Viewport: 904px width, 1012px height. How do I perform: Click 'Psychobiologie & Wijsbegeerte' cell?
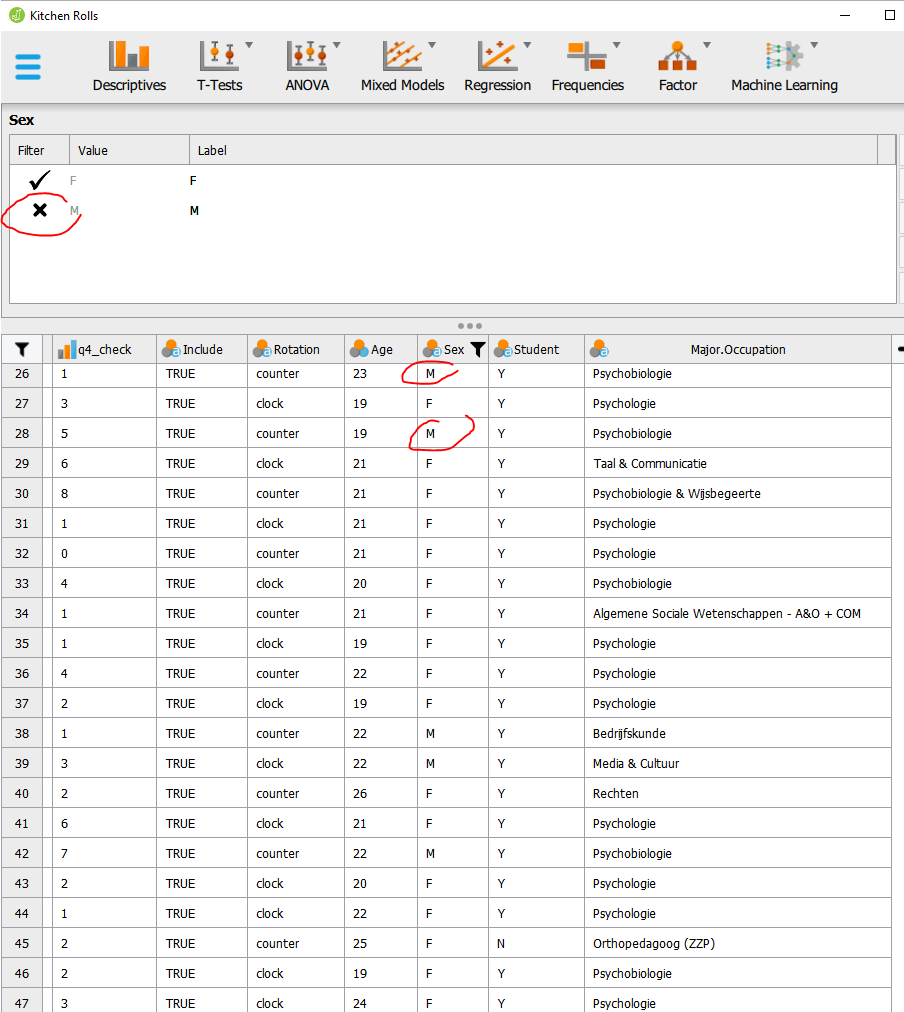click(738, 493)
